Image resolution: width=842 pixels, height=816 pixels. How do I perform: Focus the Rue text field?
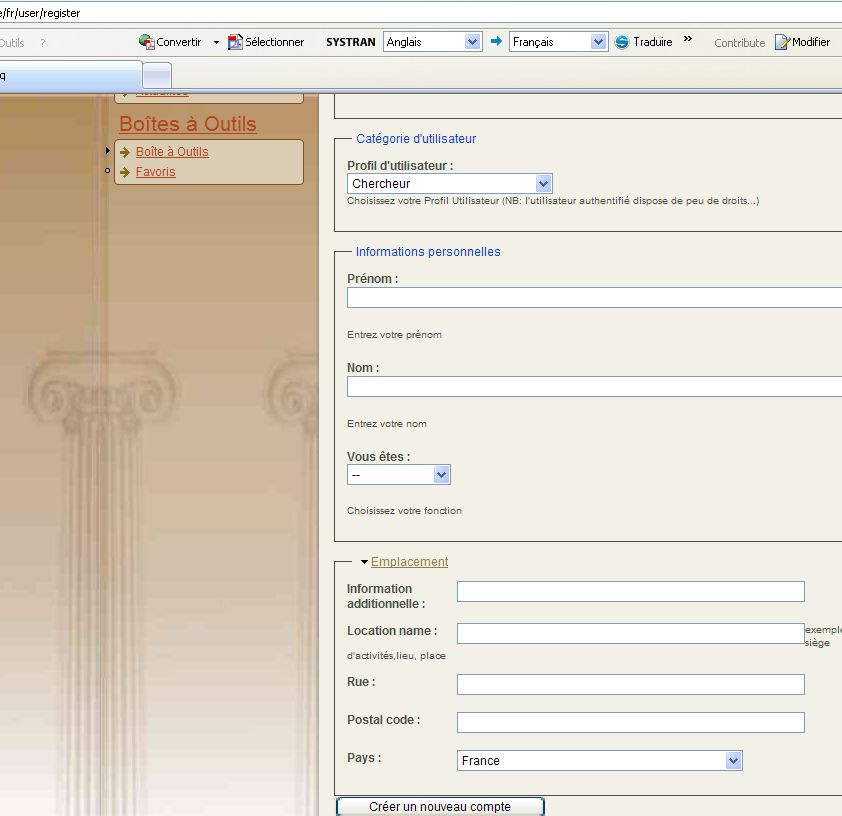(630, 684)
